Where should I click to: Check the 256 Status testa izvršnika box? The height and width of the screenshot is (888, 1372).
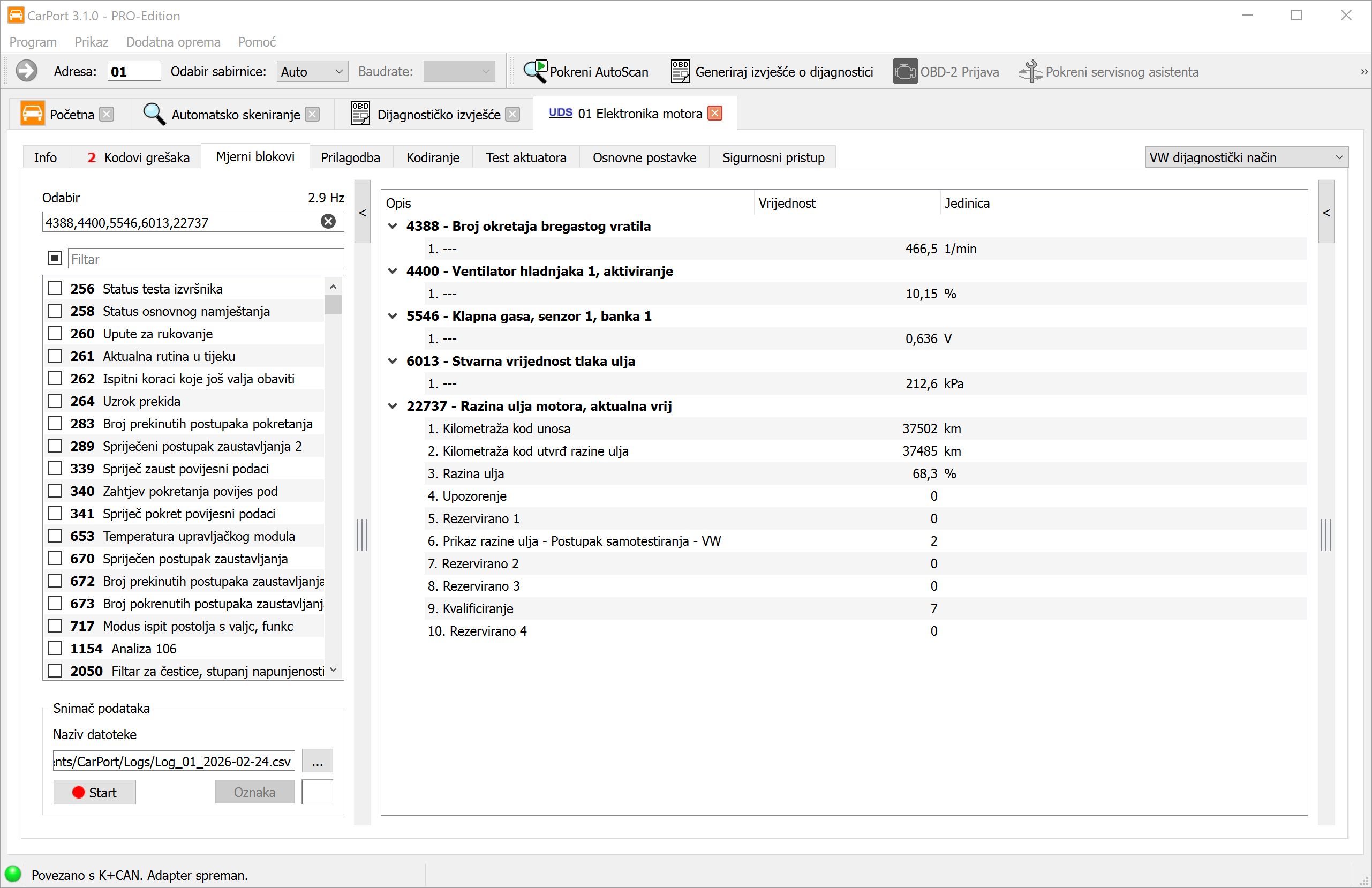coord(55,288)
